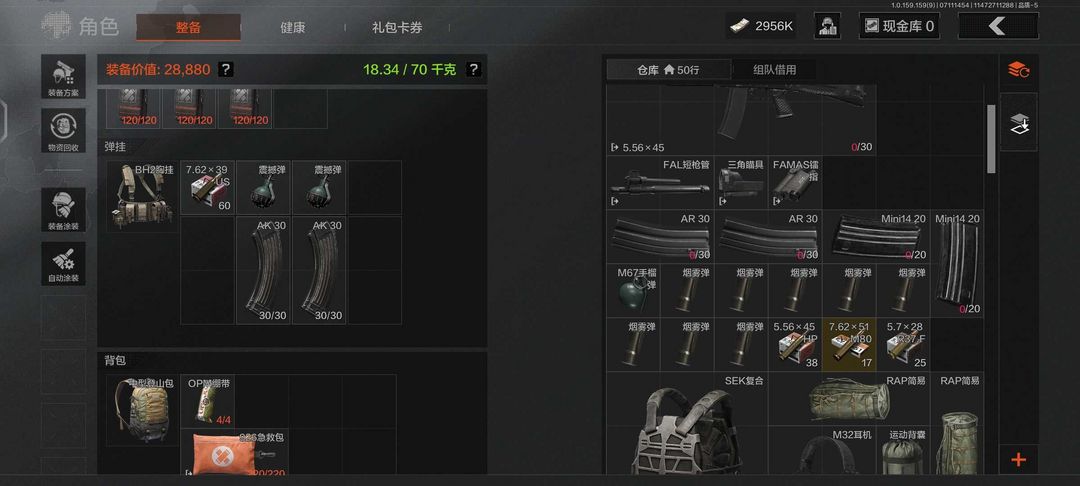Click the back arrow button
The image size is (1080, 486).
(998, 26)
